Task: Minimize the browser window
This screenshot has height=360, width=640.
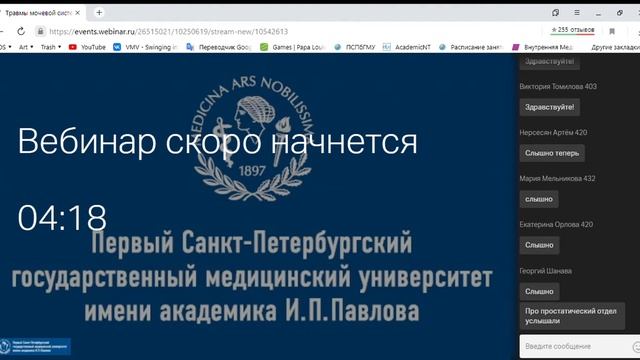Action: click(598, 13)
